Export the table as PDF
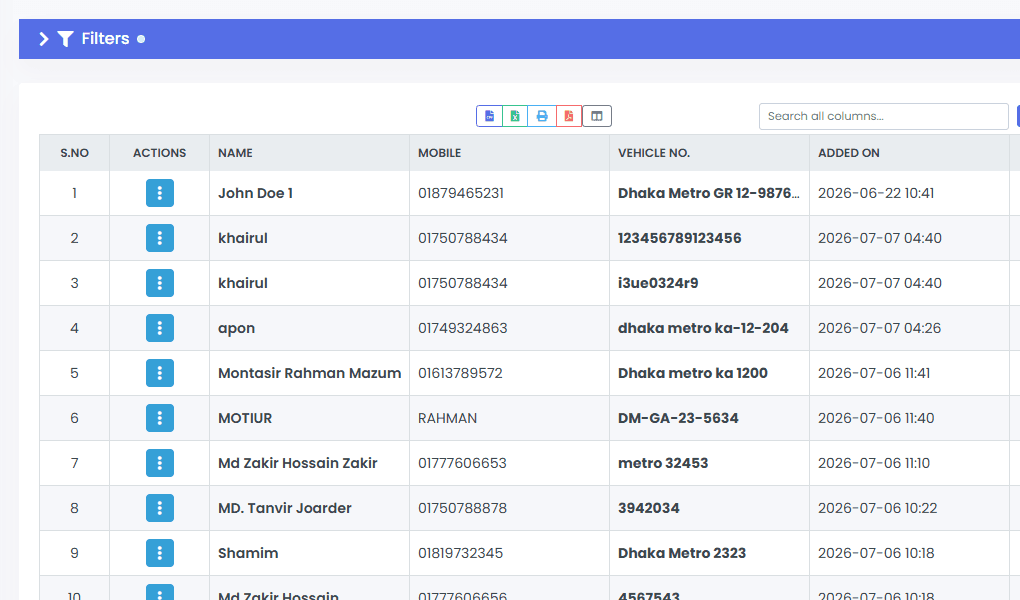 click(569, 116)
